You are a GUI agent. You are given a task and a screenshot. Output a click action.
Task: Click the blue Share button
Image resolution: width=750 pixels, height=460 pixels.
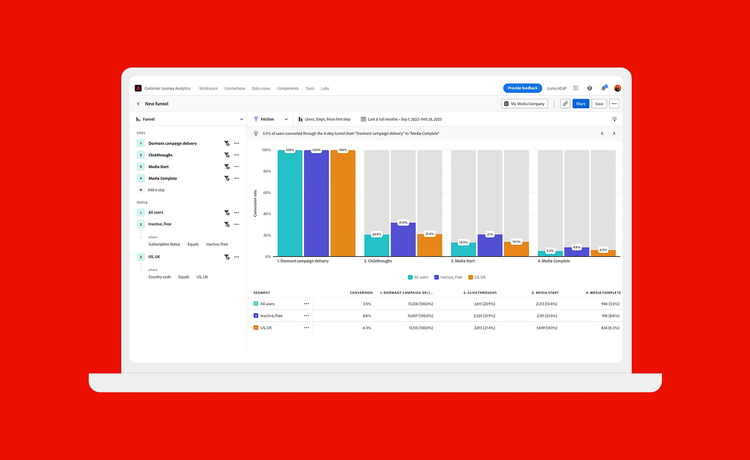pos(580,103)
